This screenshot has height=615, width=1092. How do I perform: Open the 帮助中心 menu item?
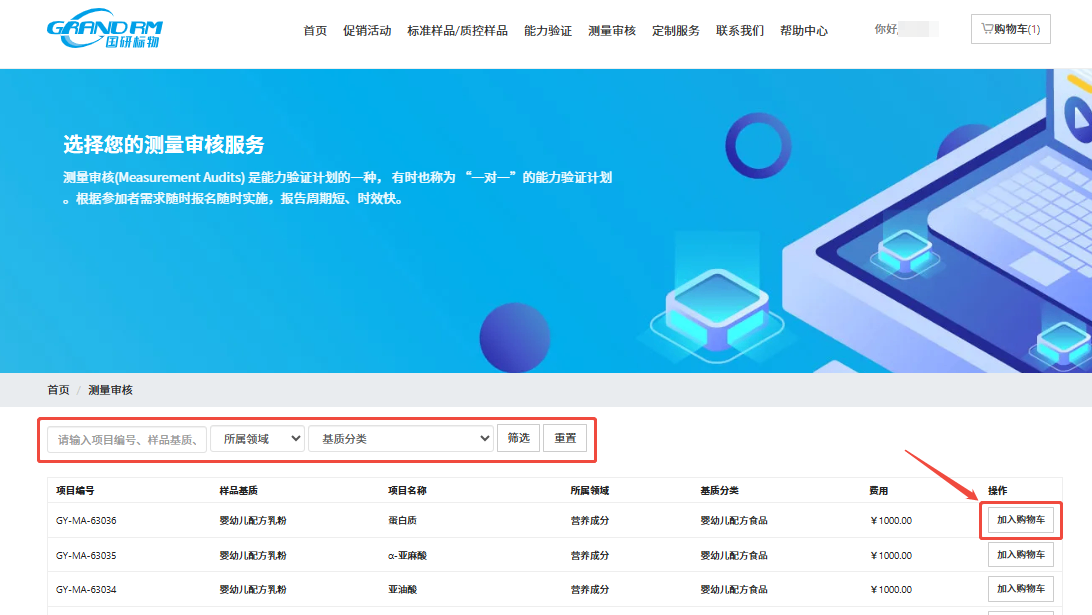point(804,31)
